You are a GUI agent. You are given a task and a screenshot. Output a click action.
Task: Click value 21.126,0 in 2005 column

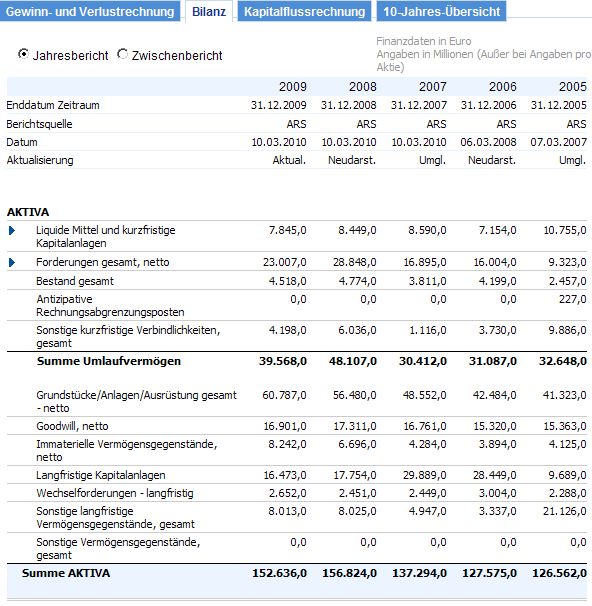pos(565,511)
